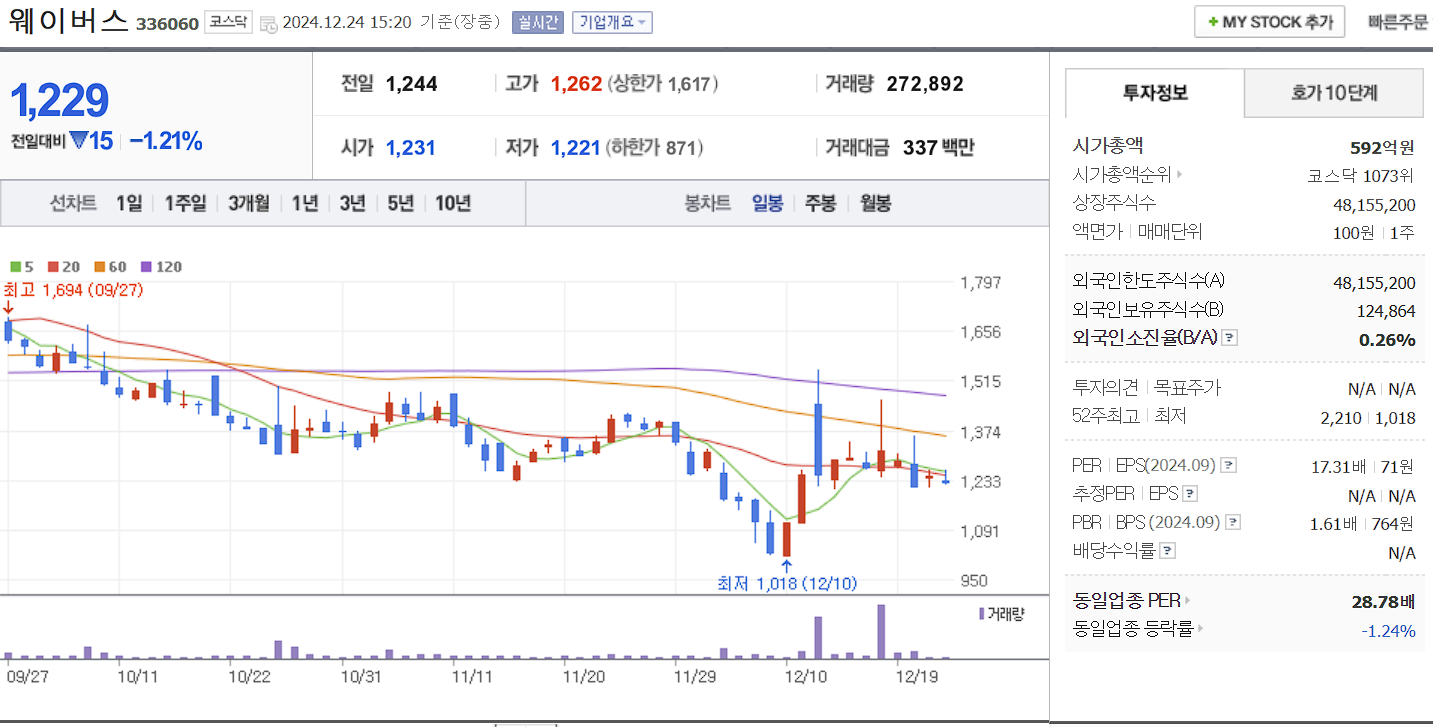Click the 목표주가 label
Screen dimensions: 1433x727
pos(1188,388)
